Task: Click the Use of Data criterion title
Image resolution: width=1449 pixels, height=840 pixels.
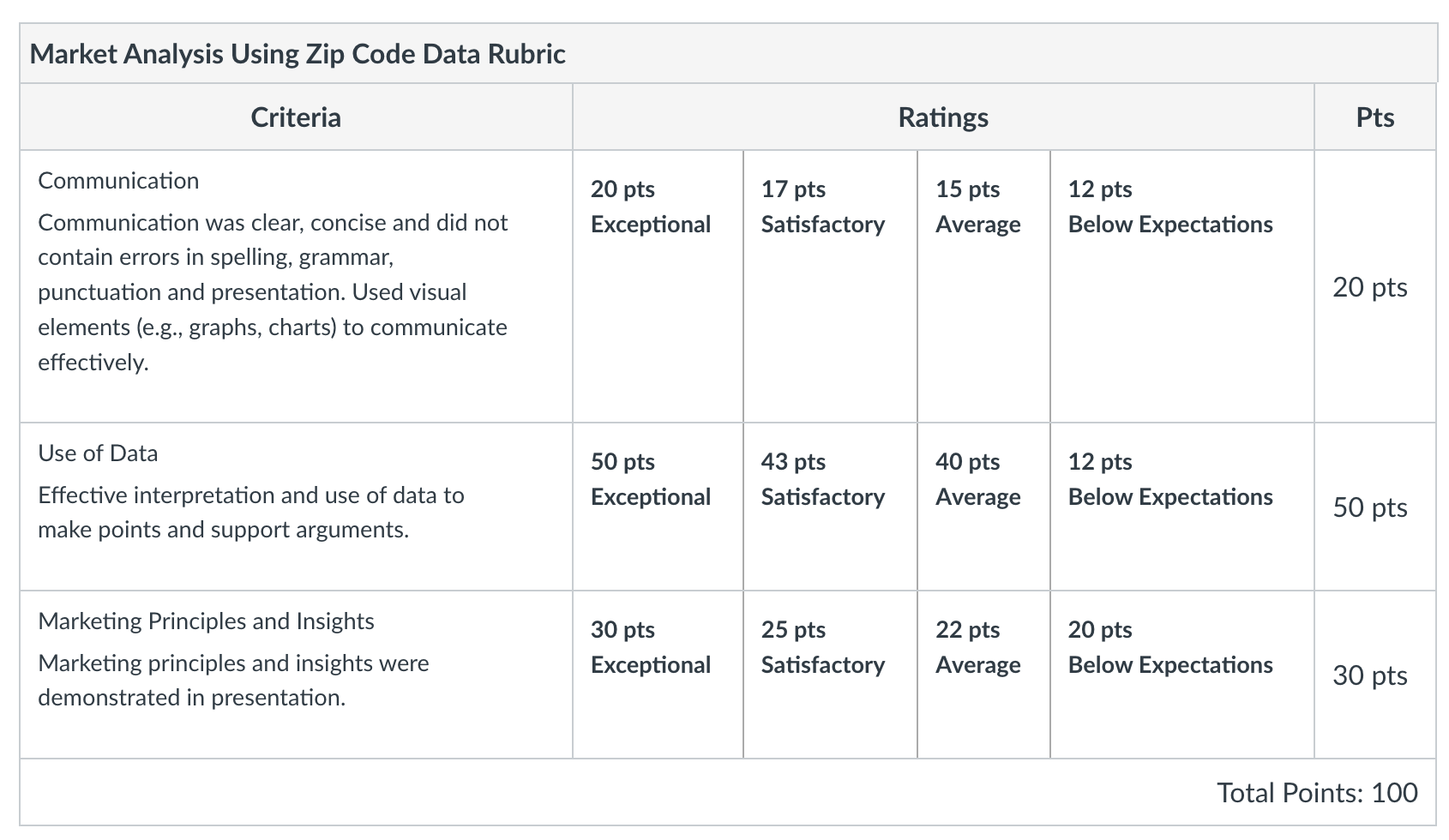Action: point(98,453)
